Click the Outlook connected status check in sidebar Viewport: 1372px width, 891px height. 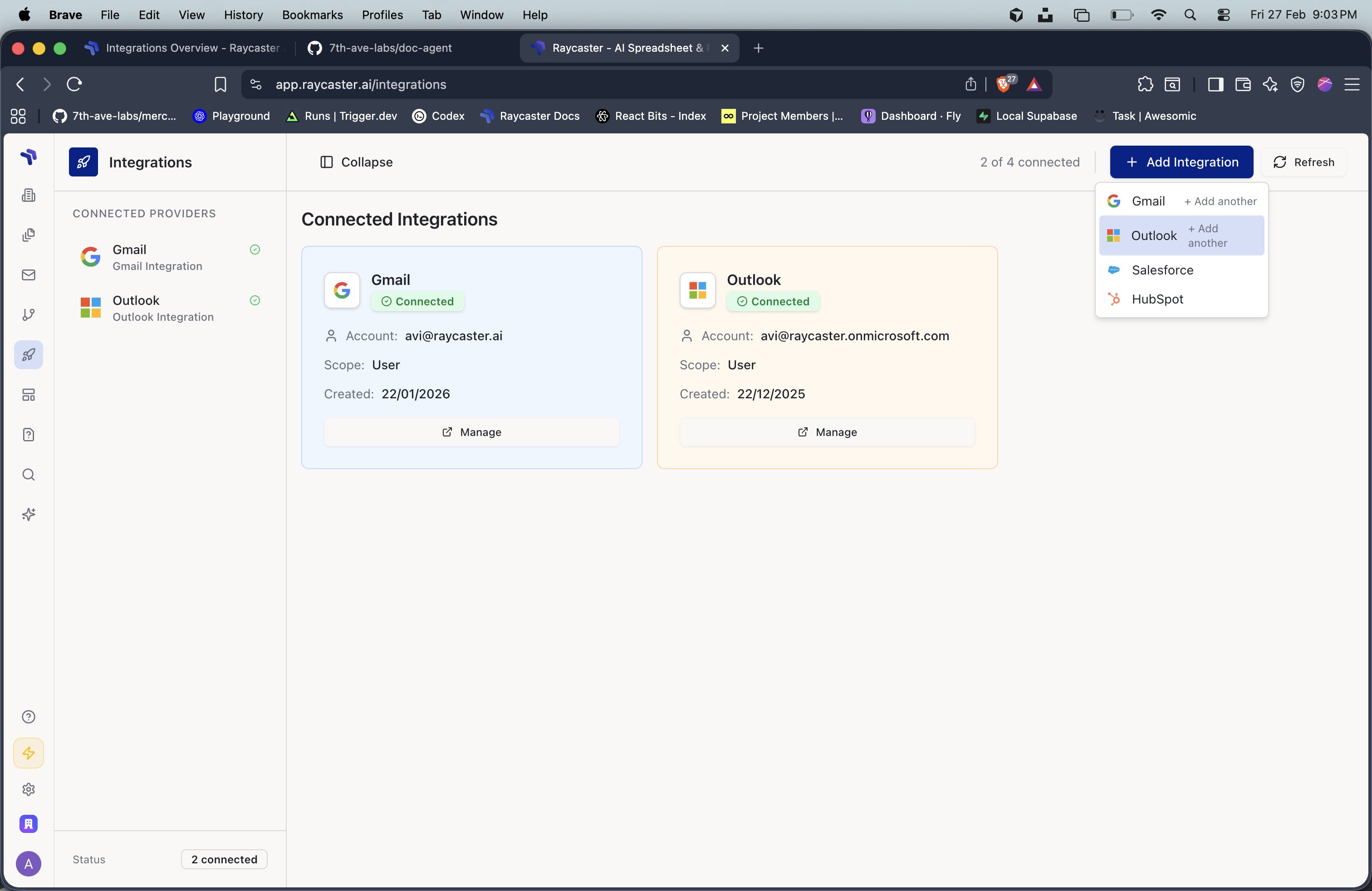tap(255, 300)
